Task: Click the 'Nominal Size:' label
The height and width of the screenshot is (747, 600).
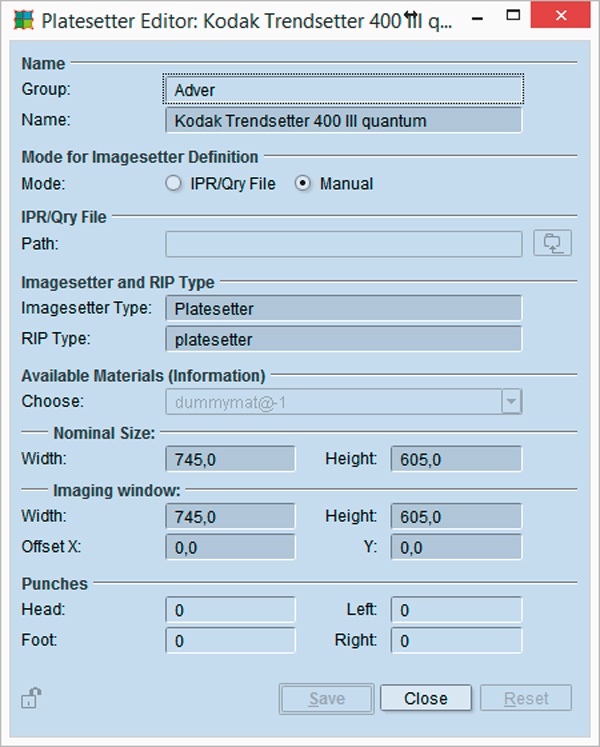Action: (x=104, y=433)
